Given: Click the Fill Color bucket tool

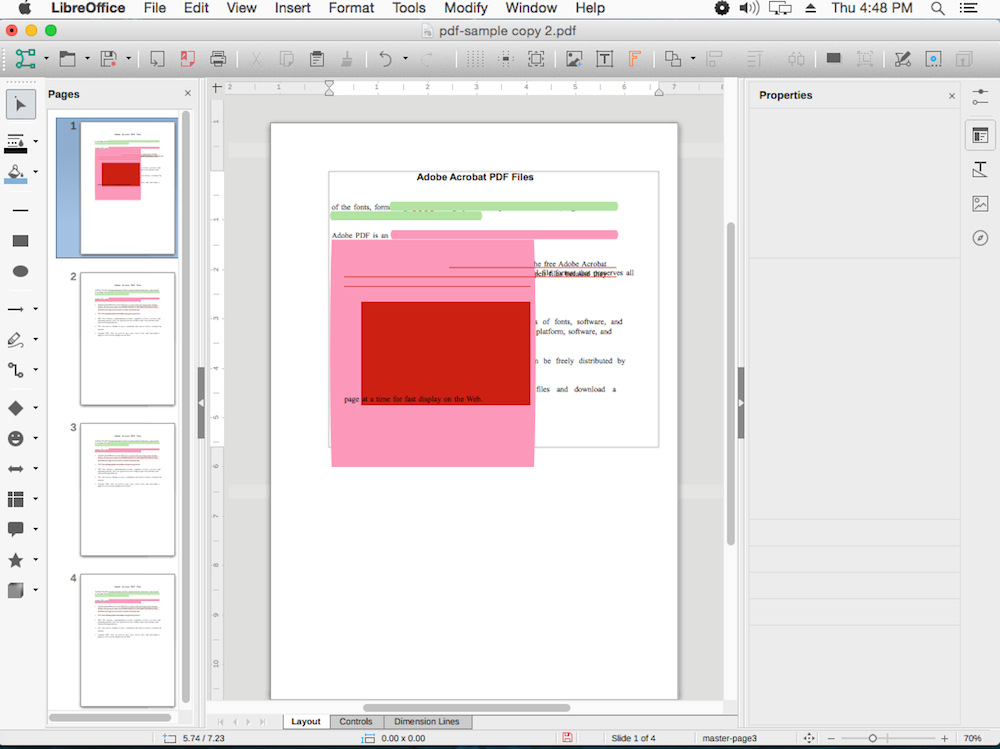Looking at the screenshot, I should click(x=15, y=174).
